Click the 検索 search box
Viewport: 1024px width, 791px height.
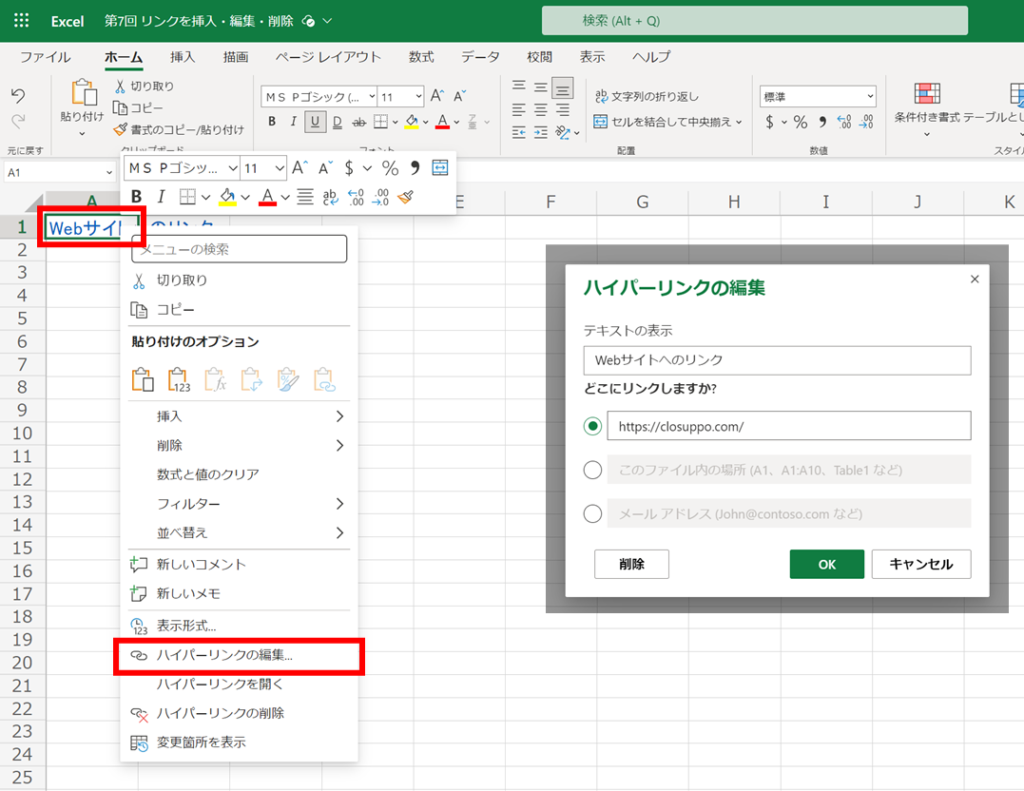[x=754, y=21]
